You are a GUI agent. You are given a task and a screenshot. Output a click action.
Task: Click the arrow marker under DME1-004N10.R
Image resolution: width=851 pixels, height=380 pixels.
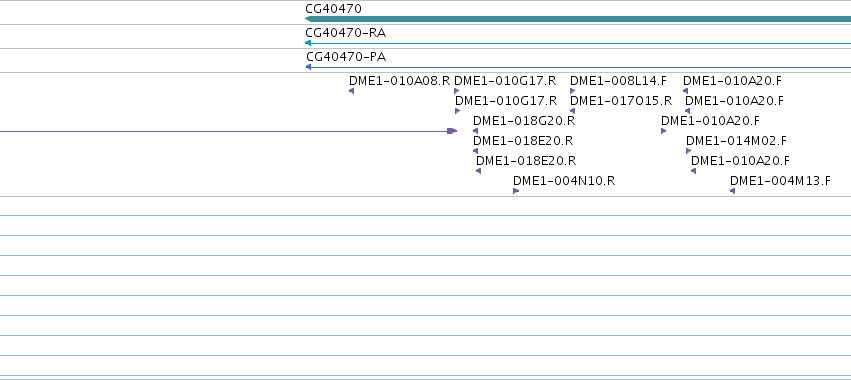tap(516, 192)
